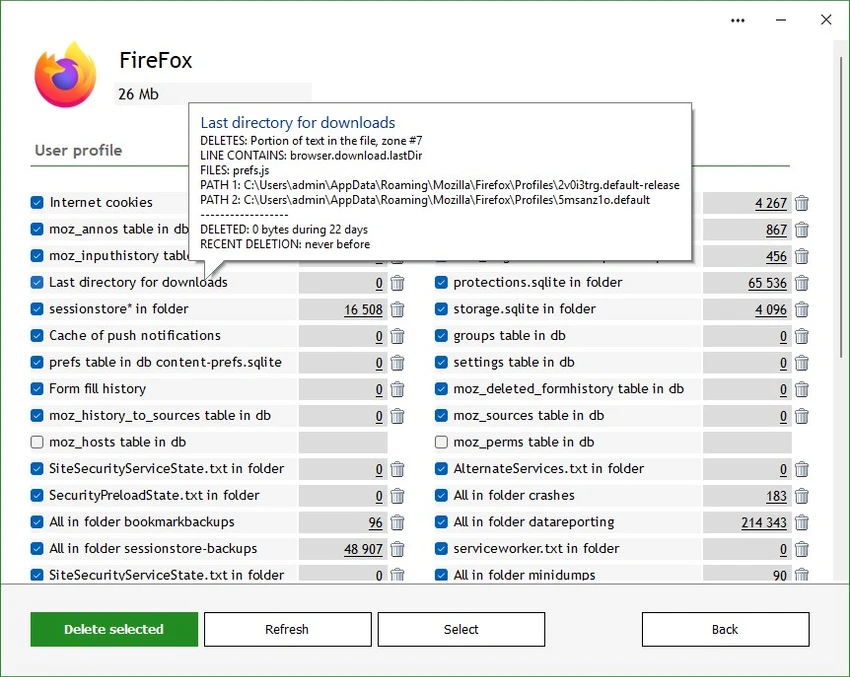Image resolution: width=850 pixels, height=677 pixels.
Task: Uncheck the Internet cookies checkbox
Action: point(37,203)
